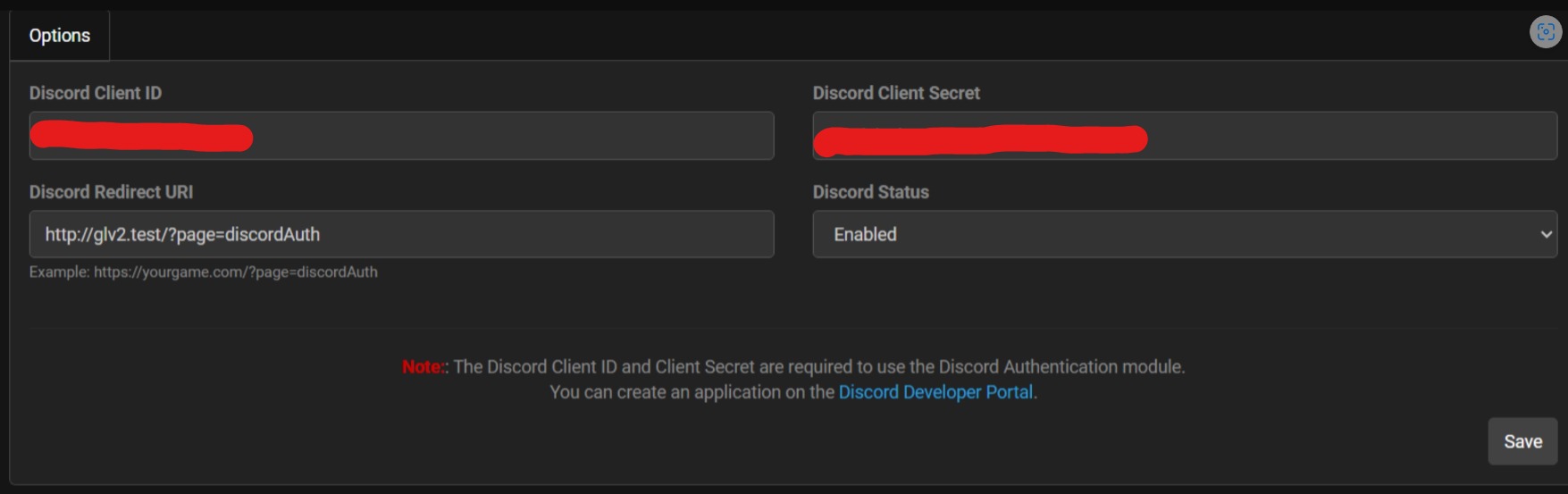Click the Discord Client Secret label
The height and width of the screenshot is (494, 1568).
point(896,93)
